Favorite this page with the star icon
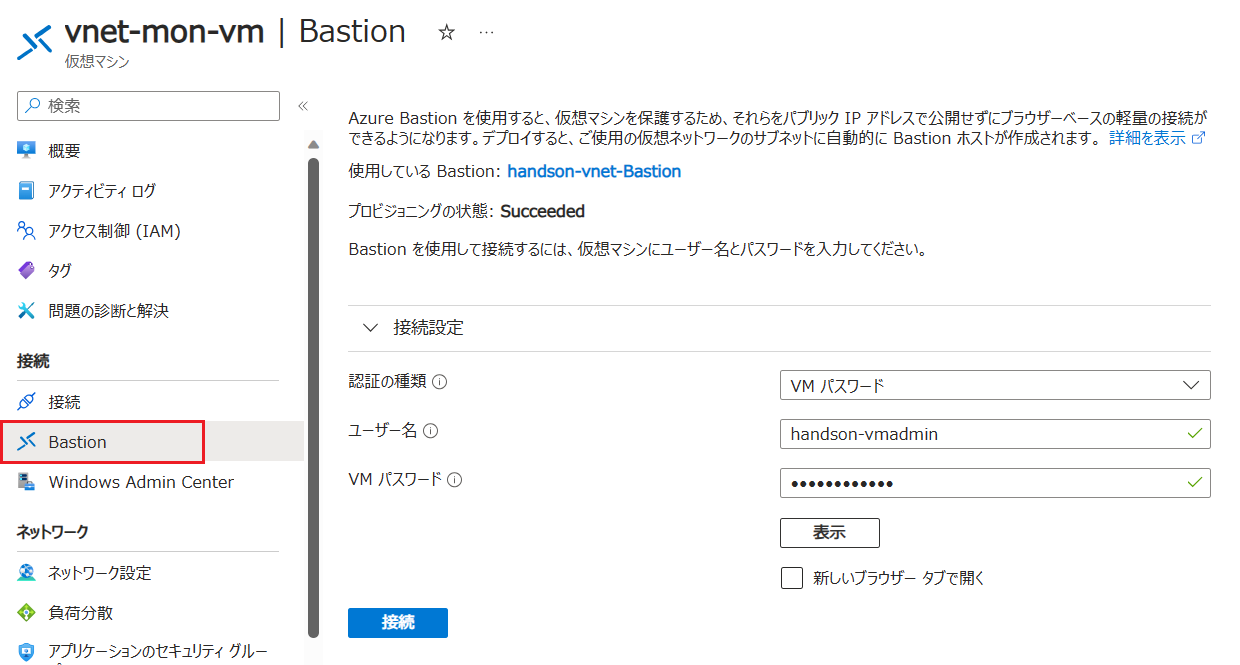 pyautogui.click(x=447, y=33)
